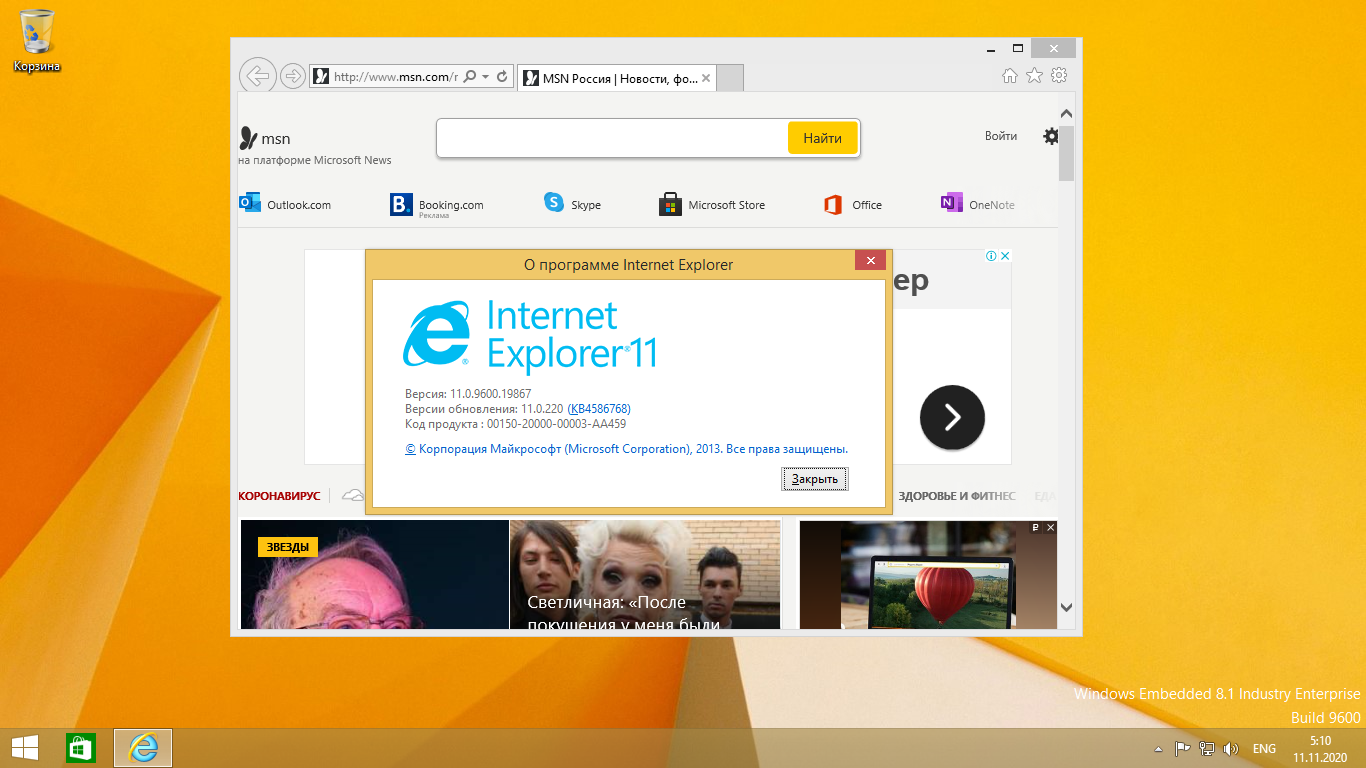
Task: Go back with the IE Back arrow
Action: tap(257, 75)
